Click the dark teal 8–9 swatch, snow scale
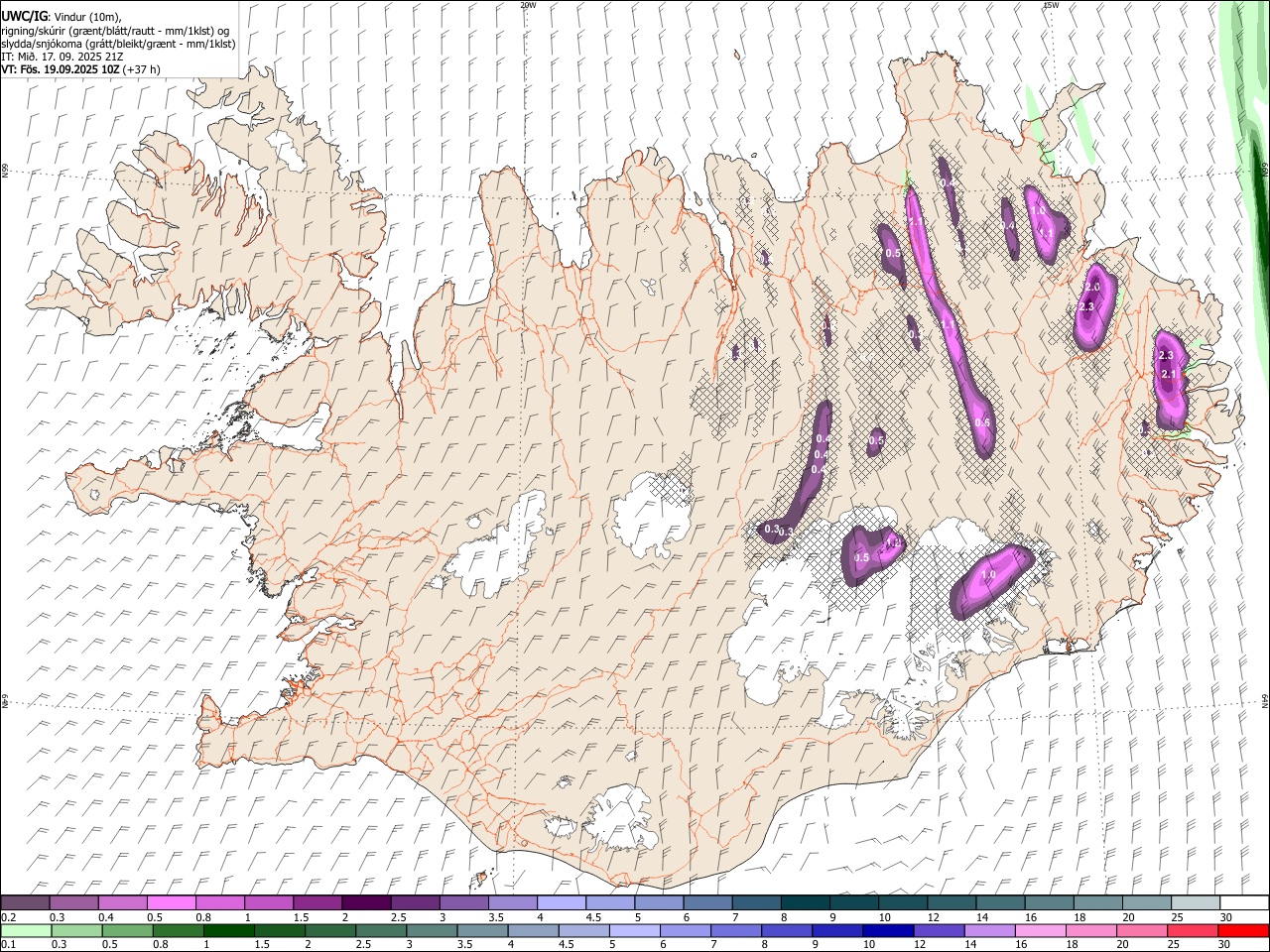 pyautogui.click(x=805, y=902)
